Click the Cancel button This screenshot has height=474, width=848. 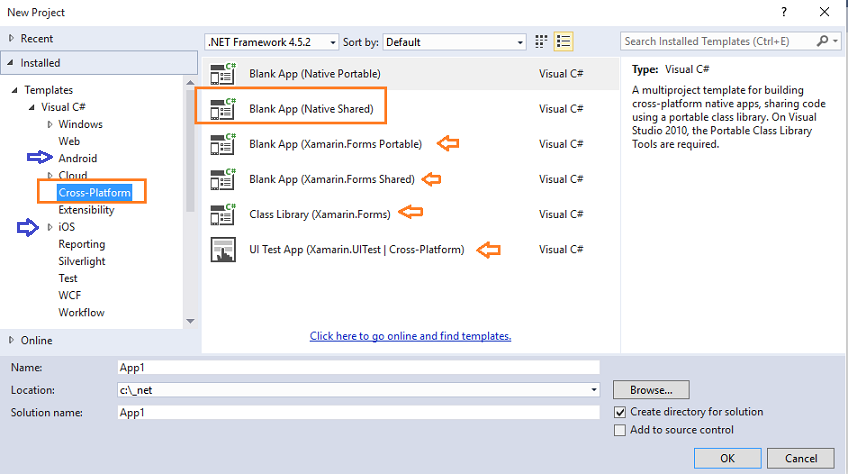tap(801, 458)
